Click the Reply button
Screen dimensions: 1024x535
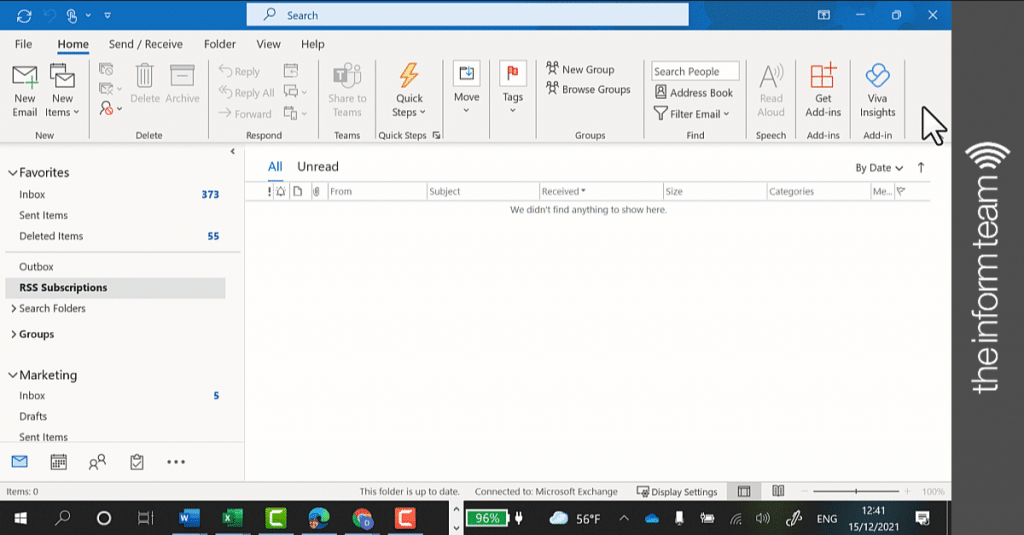(x=239, y=71)
